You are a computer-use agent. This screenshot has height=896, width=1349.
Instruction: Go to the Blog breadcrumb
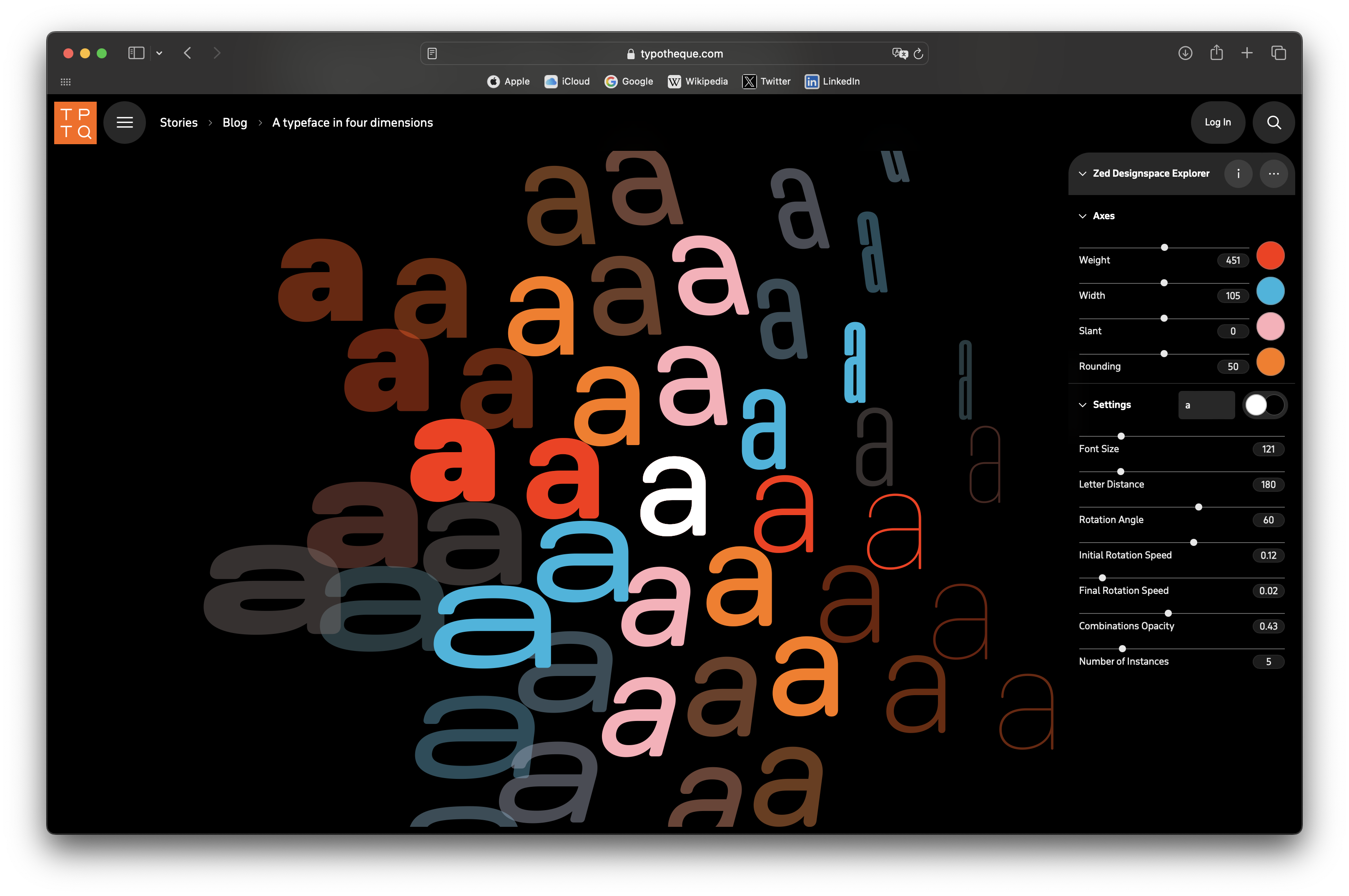(234, 122)
